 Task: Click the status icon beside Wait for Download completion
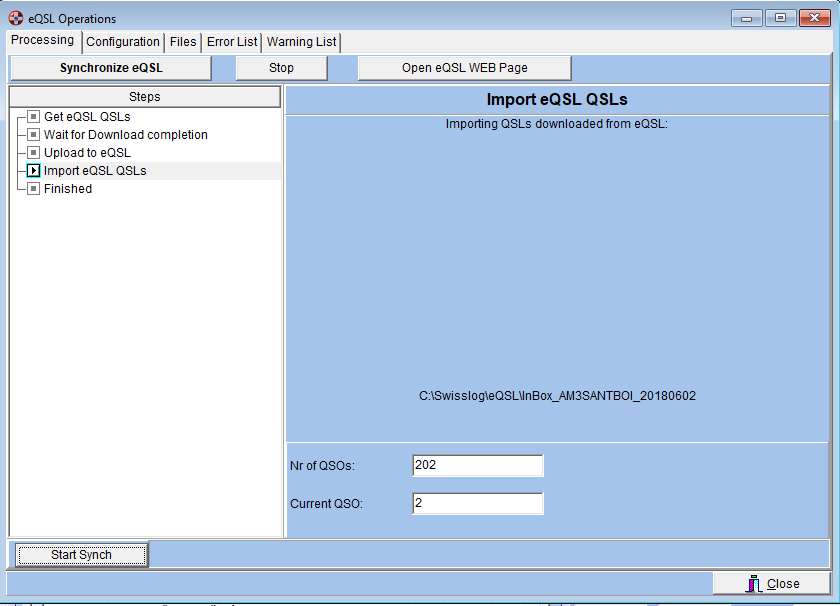34,135
